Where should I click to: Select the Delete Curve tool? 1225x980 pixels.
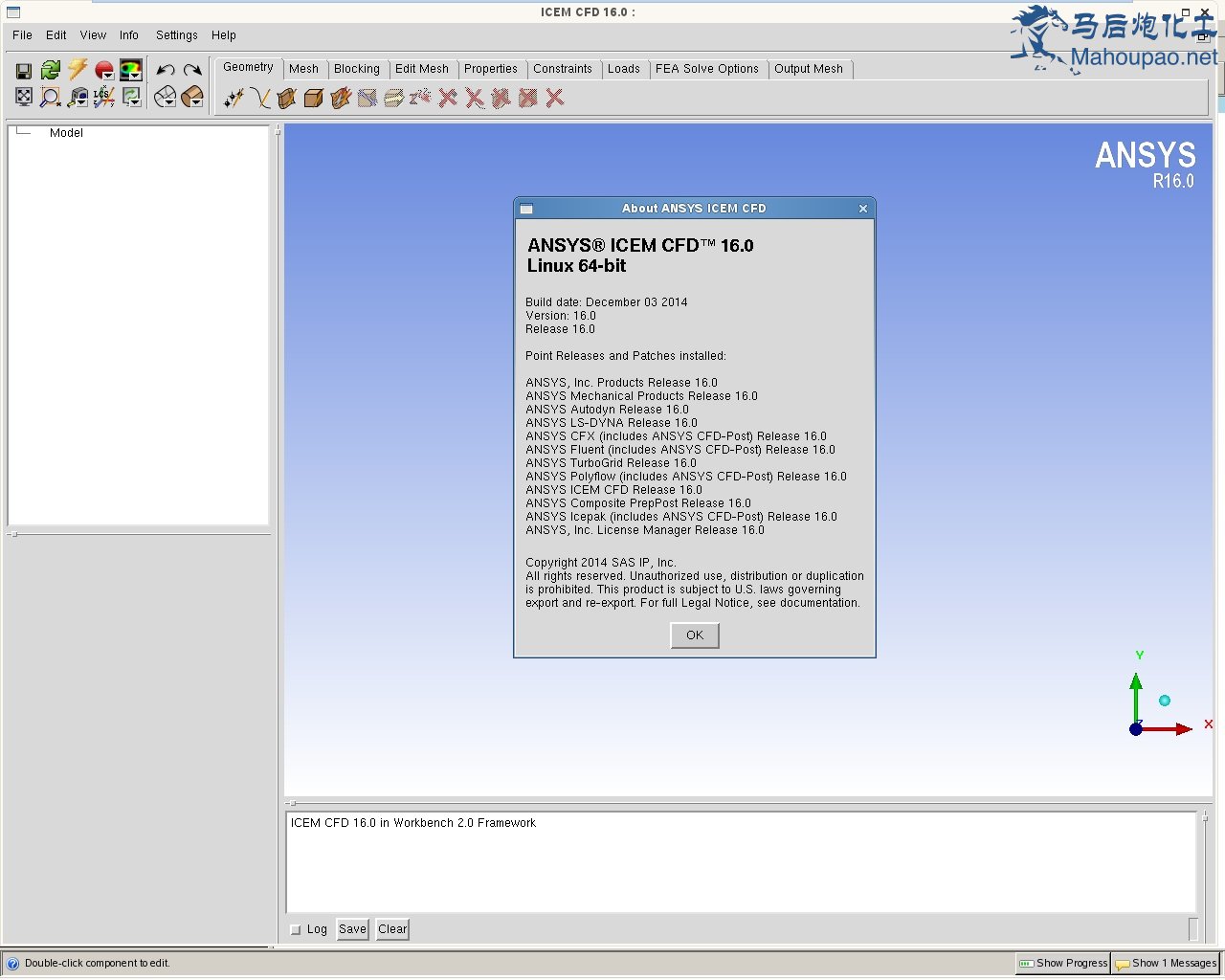[x=475, y=98]
